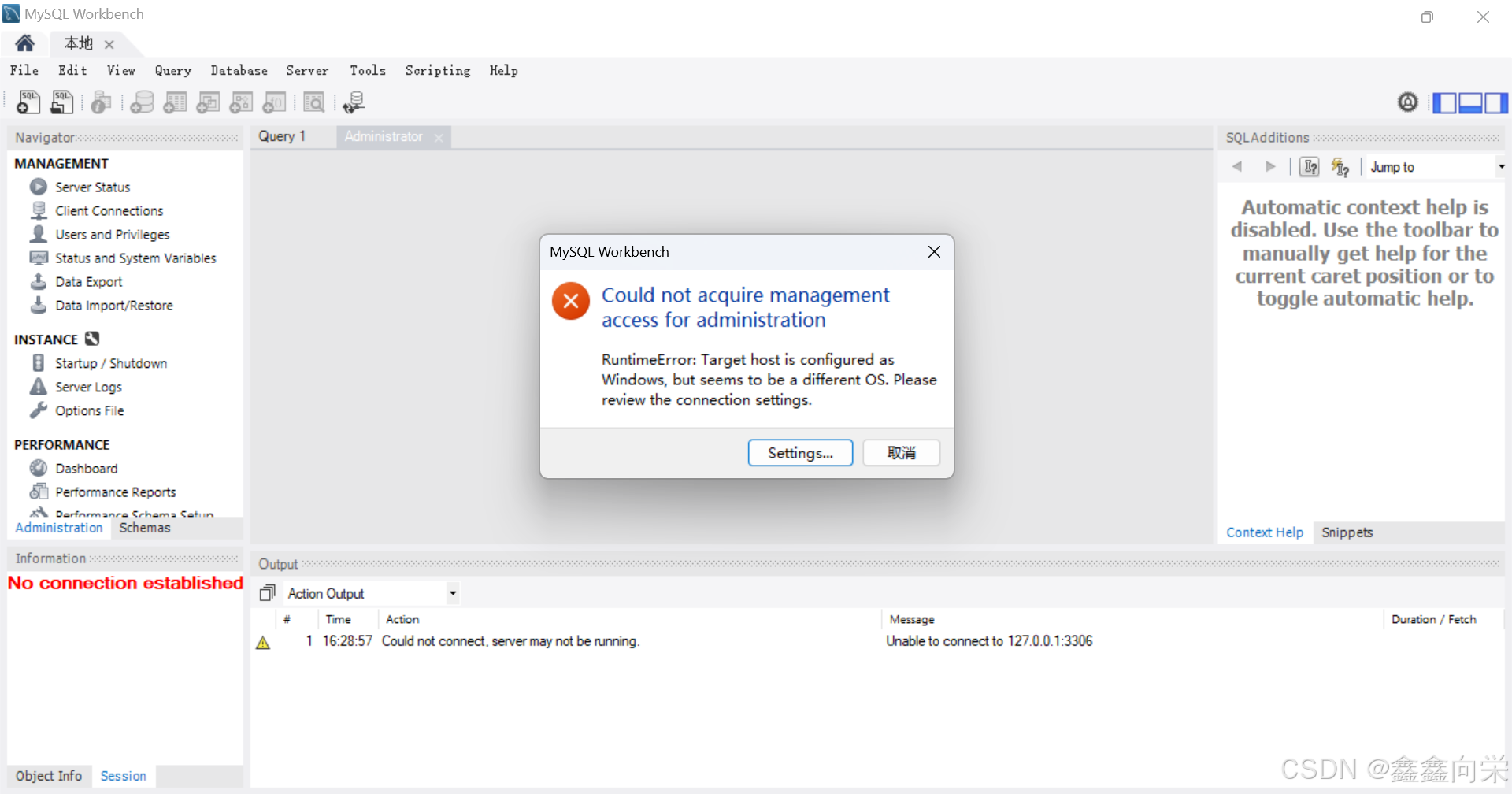Toggle the bottom output panel
Image resolution: width=1512 pixels, height=794 pixels.
click(x=1470, y=103)
